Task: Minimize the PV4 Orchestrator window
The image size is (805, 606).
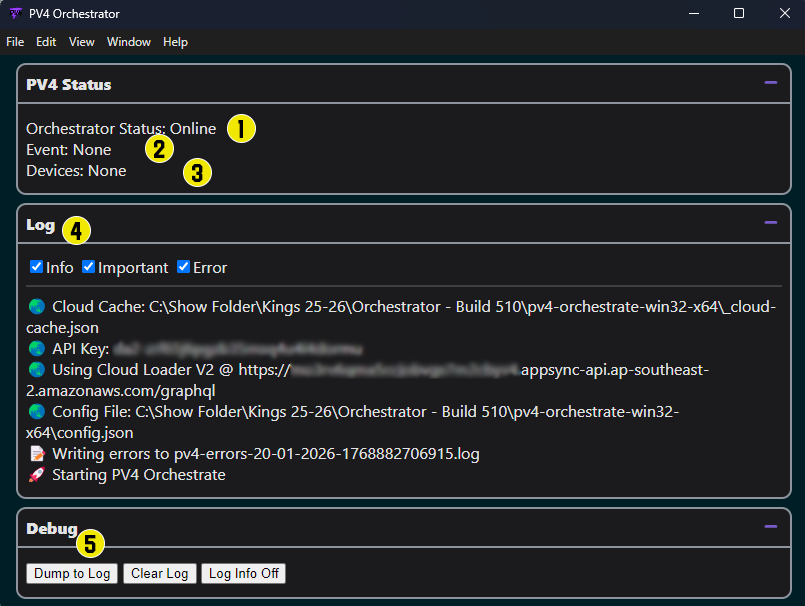Action: pyautogui.click(x=694, y=13)
